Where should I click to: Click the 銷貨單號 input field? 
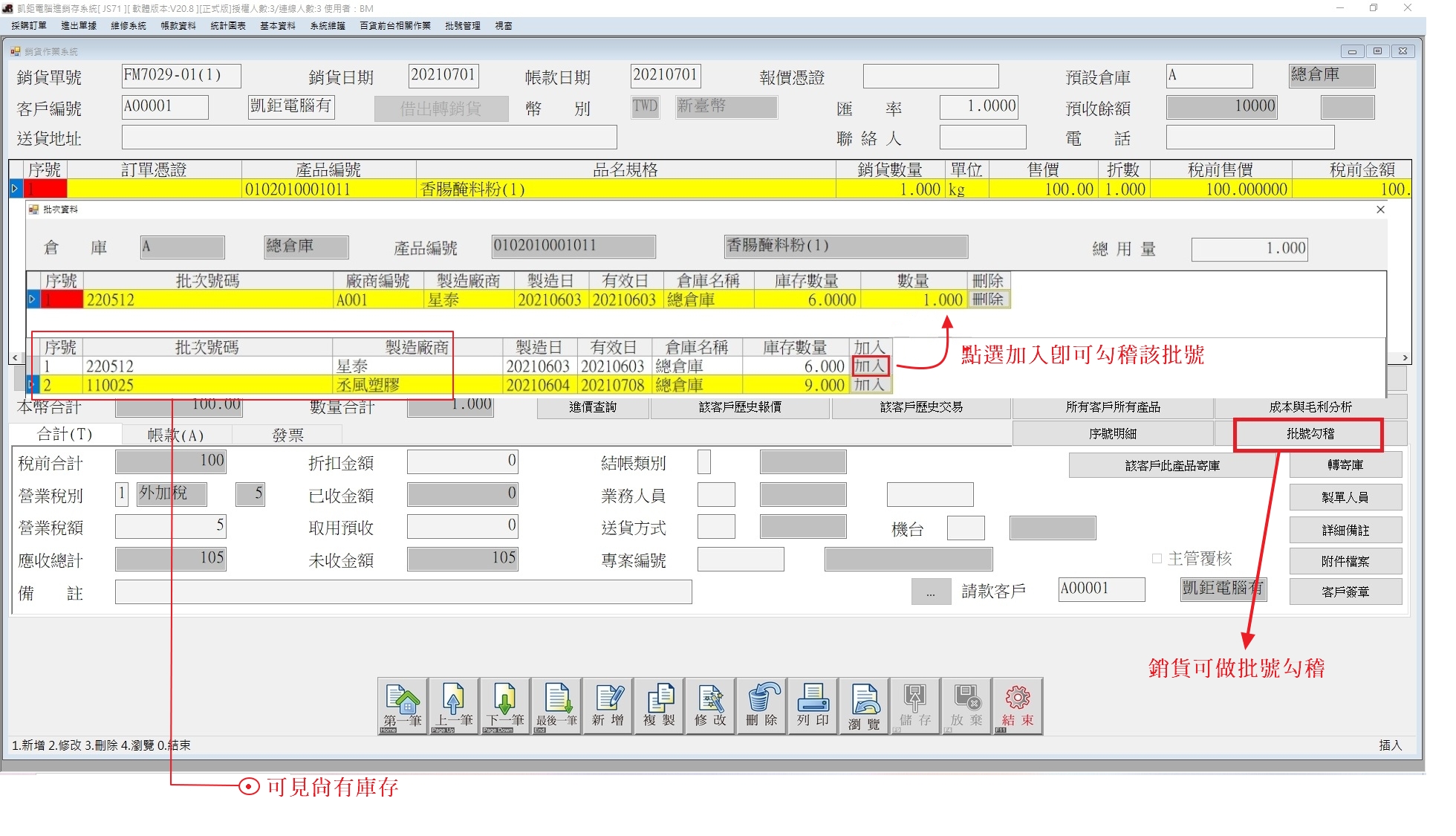pos(181,76)
